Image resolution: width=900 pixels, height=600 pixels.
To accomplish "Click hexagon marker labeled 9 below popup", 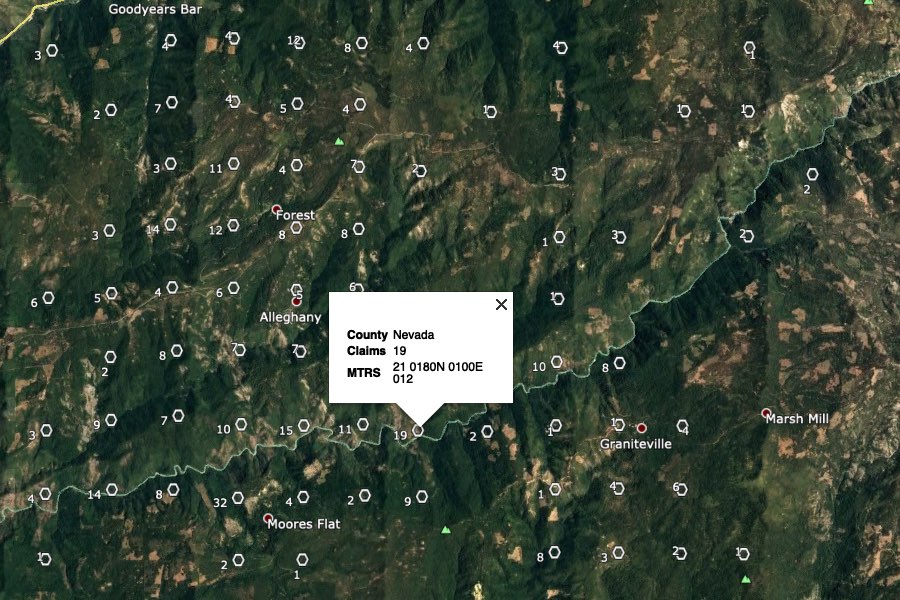I will click(x=422, y=496).
